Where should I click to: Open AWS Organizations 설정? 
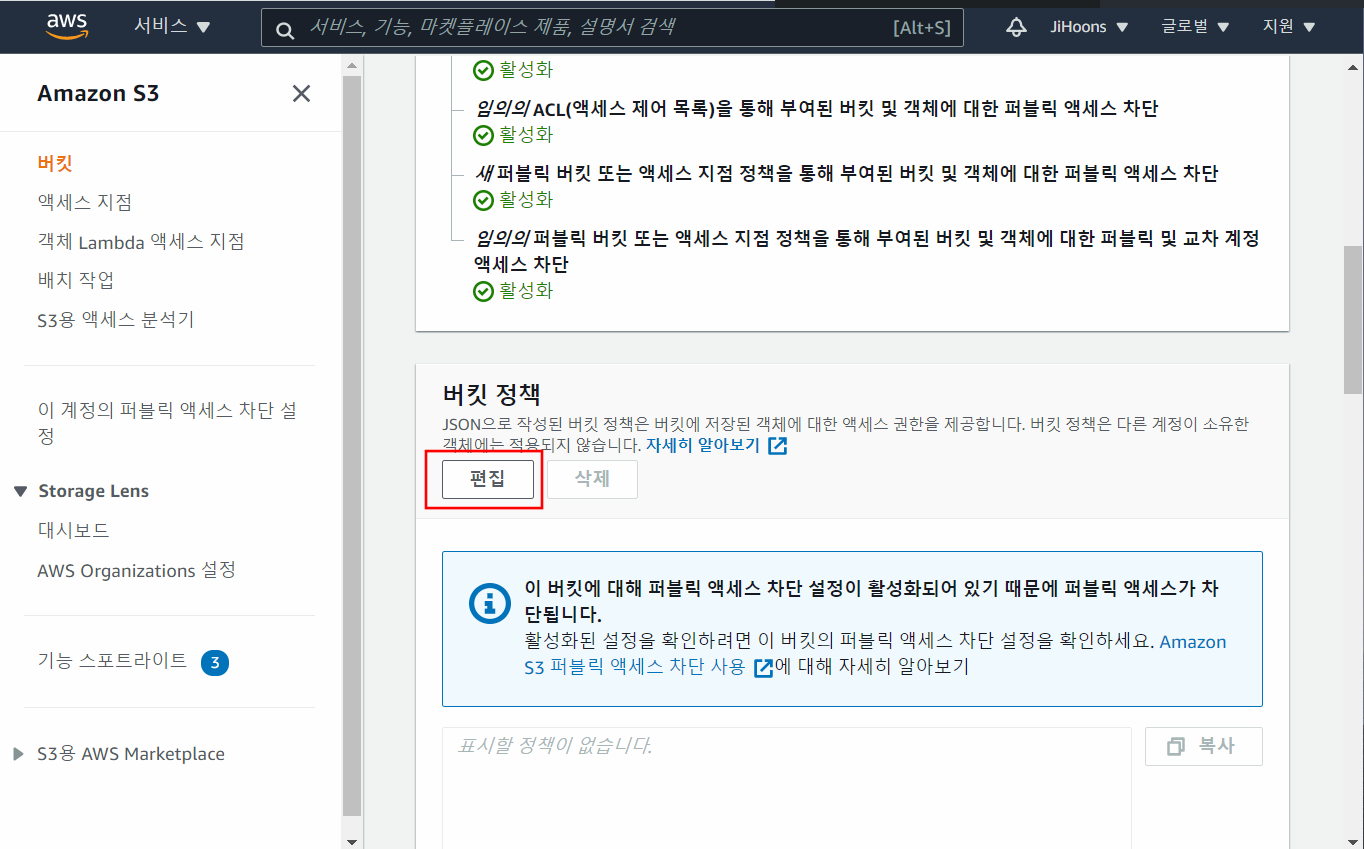[137, 570]
